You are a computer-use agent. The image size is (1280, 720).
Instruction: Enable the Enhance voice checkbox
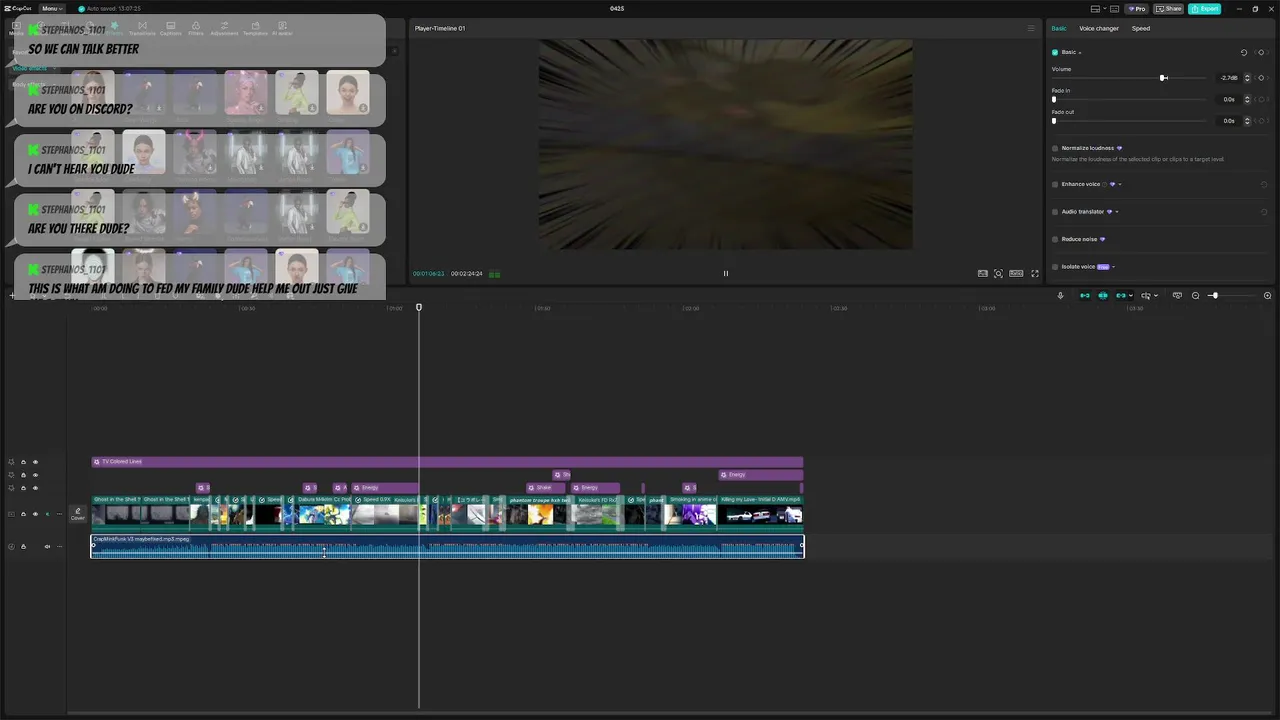click(1055, 184)
